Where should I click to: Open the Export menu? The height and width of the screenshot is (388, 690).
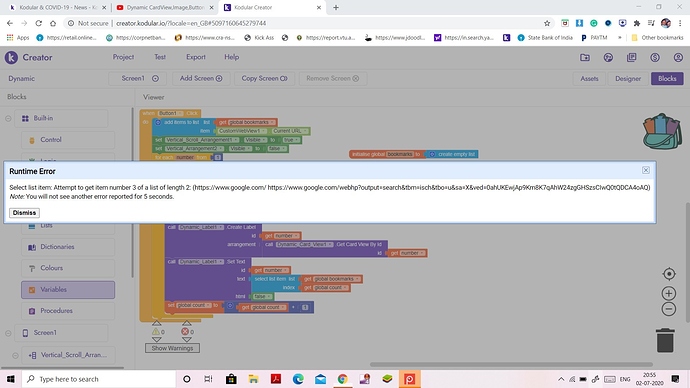[x=196, y=57]
